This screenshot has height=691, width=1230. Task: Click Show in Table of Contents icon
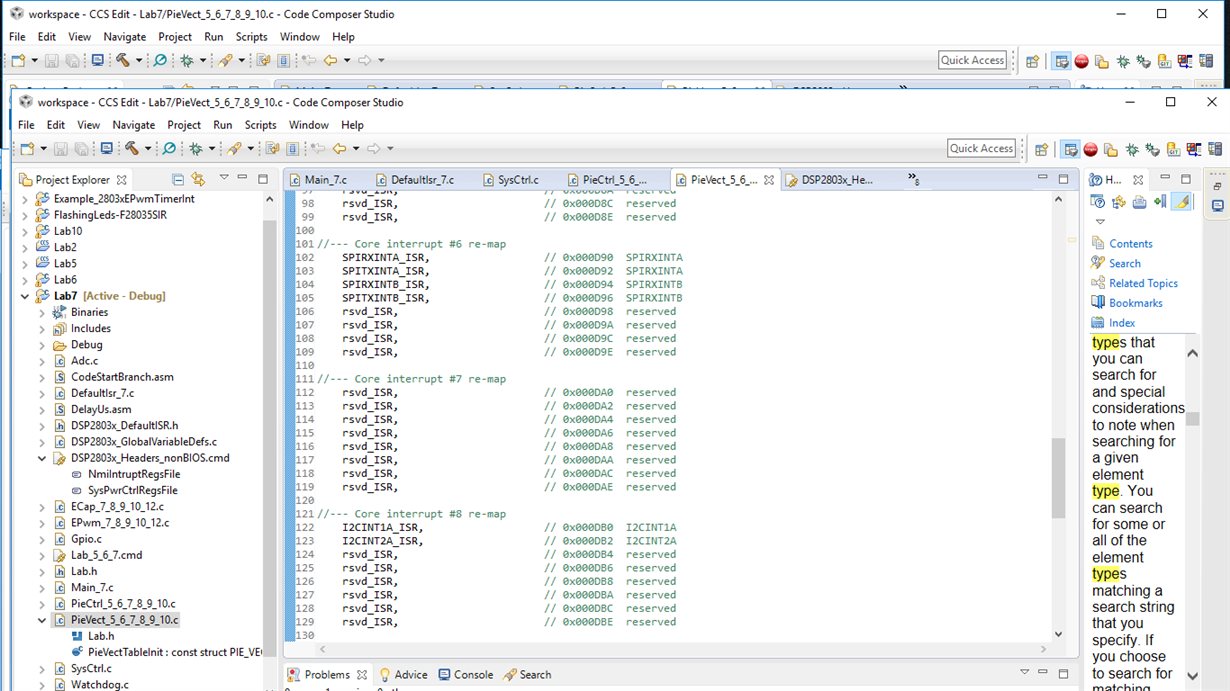point(1119,202)
